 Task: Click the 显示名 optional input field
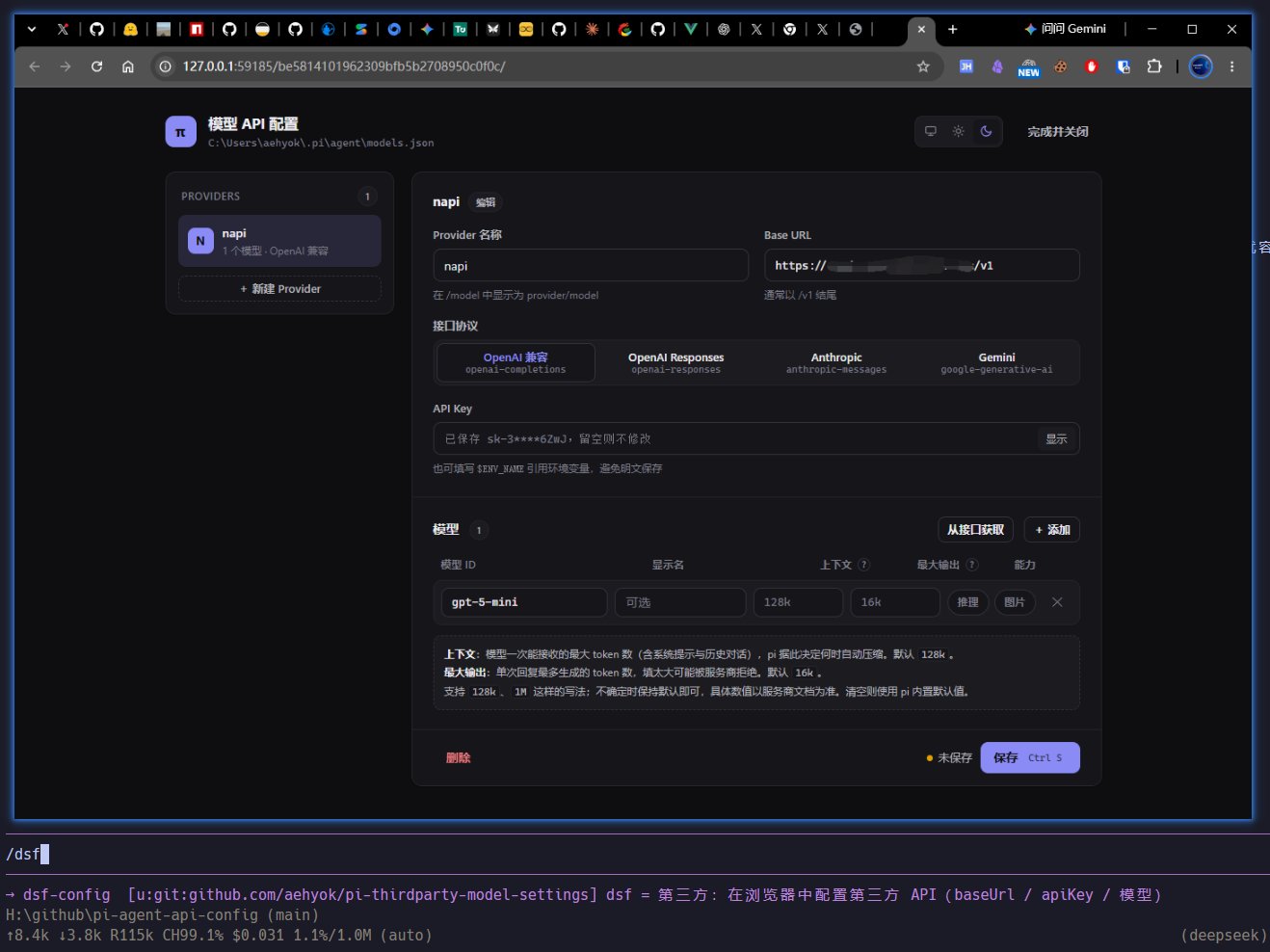[x=680, y=602]
